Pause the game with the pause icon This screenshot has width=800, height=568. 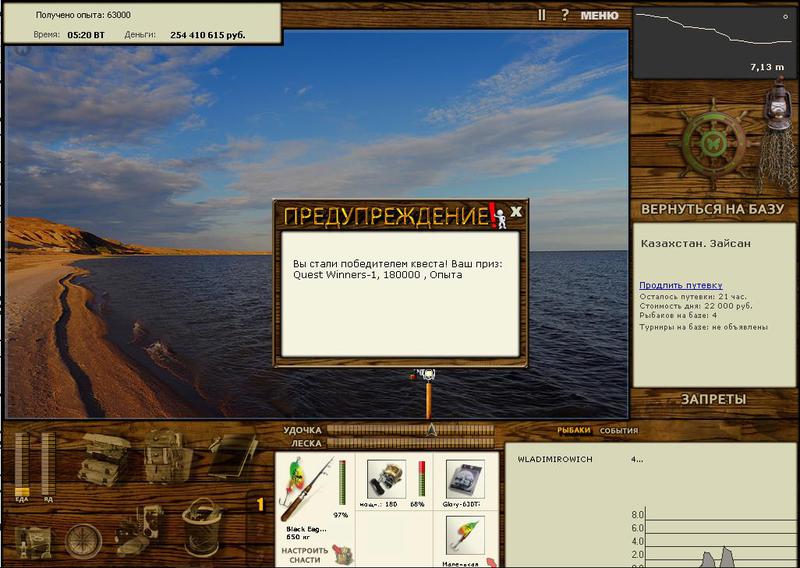[x=541, y=15]
